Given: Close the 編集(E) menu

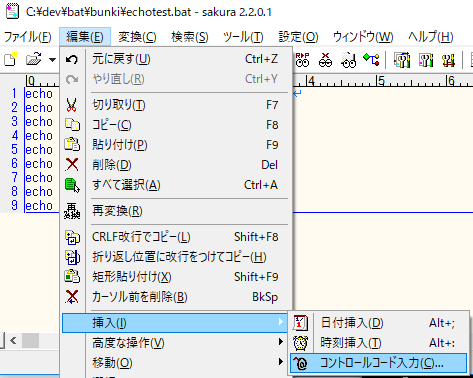Looking at the screenshot, I should click(x=85, y=37).
